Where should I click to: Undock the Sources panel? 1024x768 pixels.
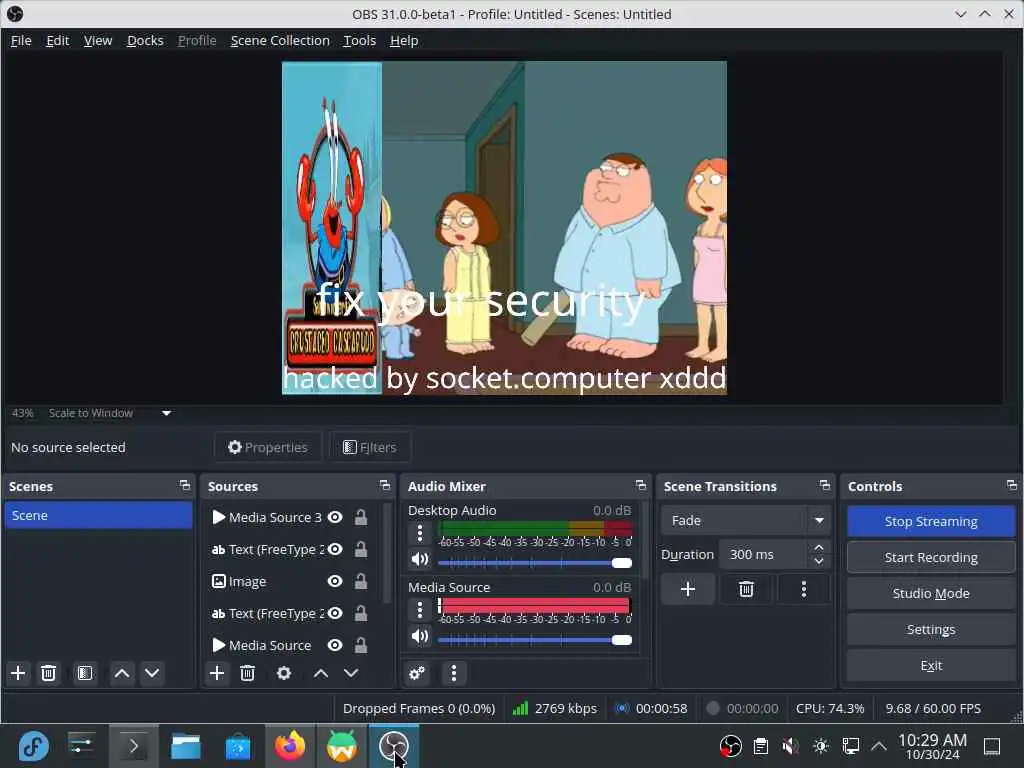click(385, 485)
